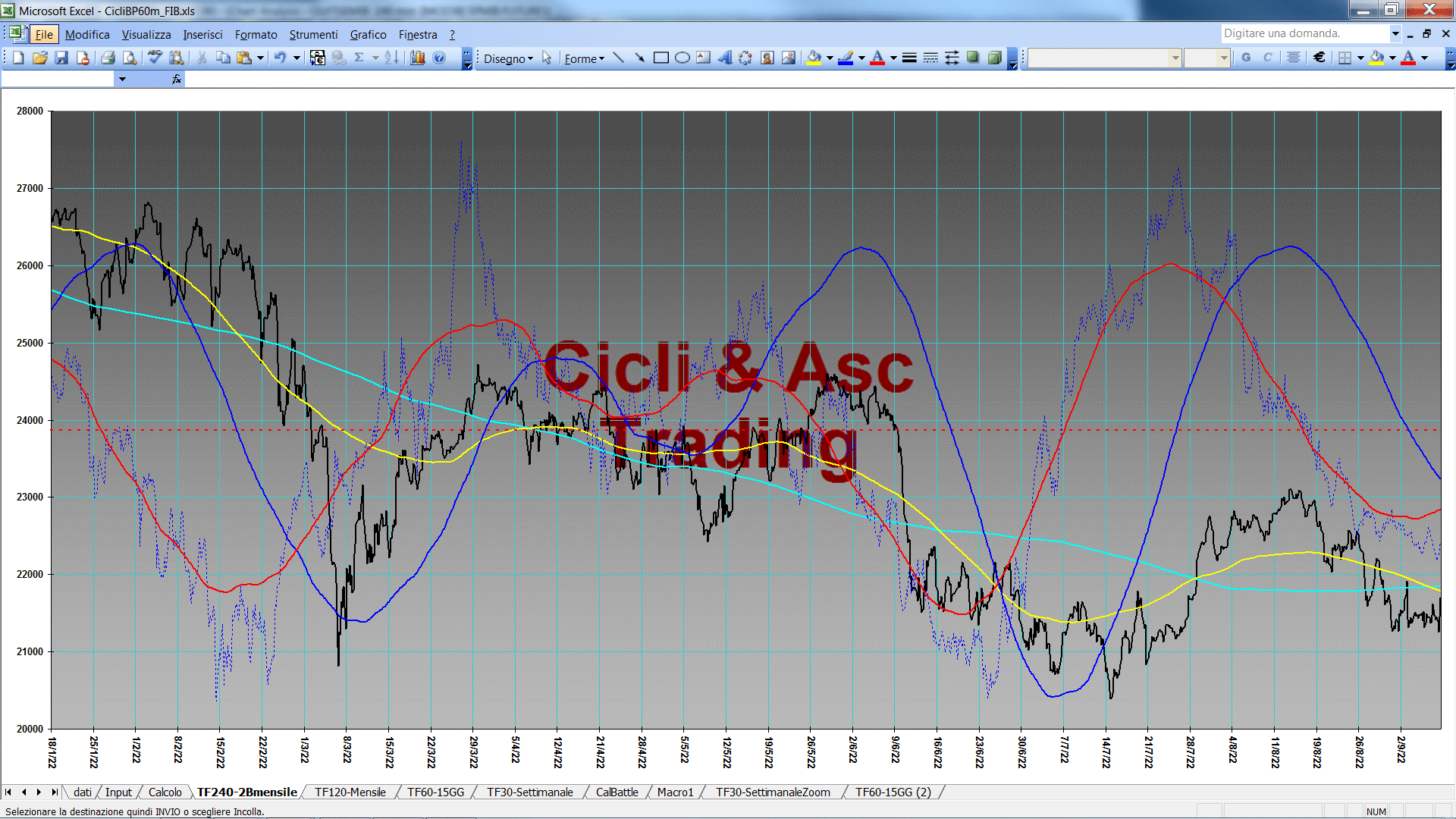Click the Sort Ascending icon
The height and width of the screenshot is (819, 1456).
(x=391, y=58)
